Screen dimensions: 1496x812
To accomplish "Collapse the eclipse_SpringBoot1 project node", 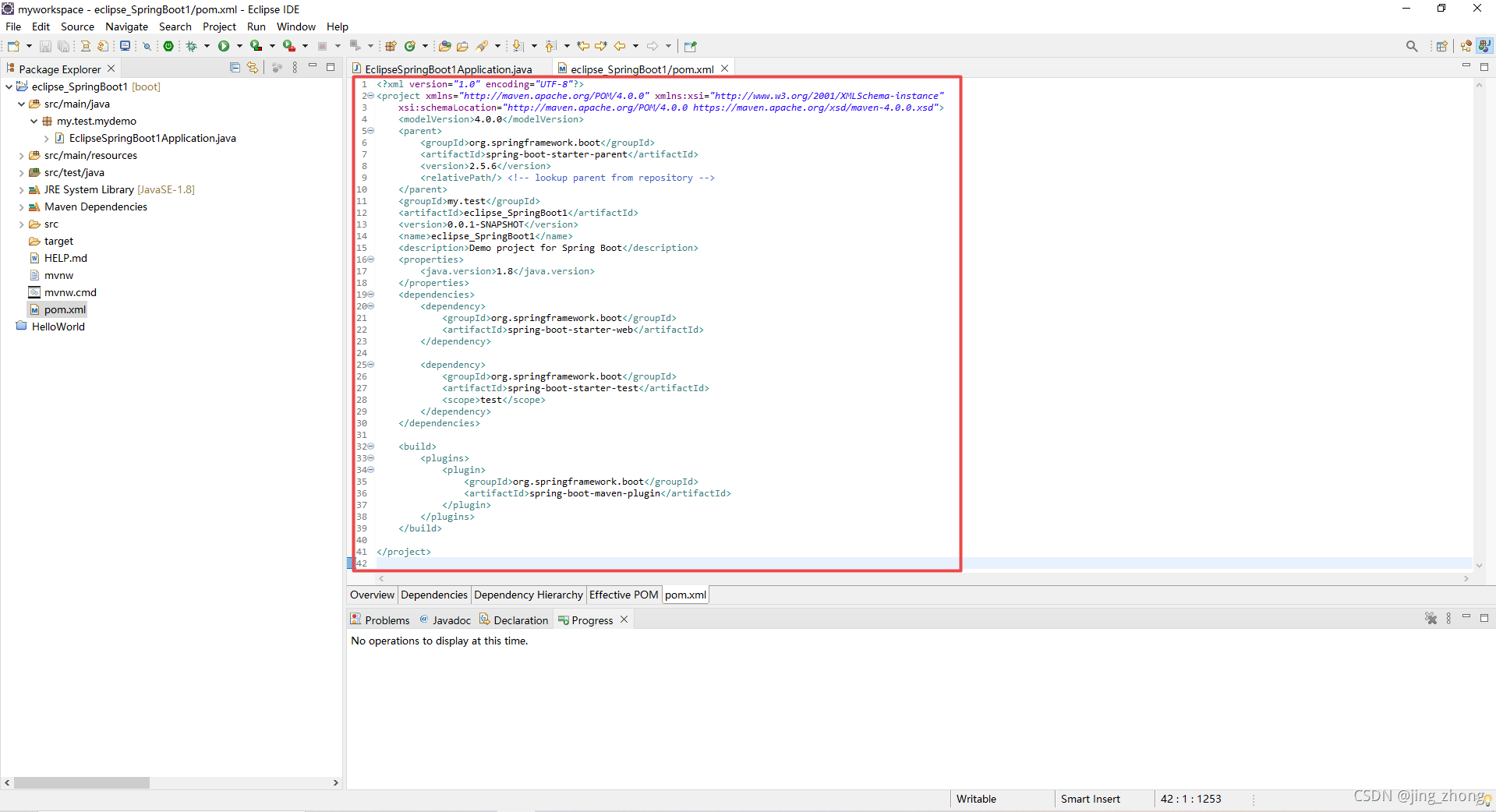I will pos(9,86).
